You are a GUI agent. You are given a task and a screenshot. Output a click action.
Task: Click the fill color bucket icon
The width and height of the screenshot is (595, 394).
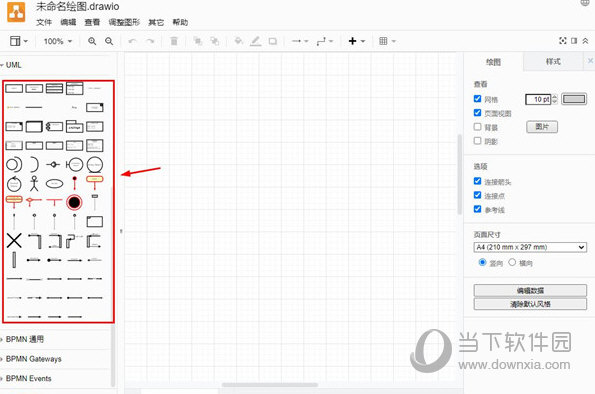pos(239,41)
